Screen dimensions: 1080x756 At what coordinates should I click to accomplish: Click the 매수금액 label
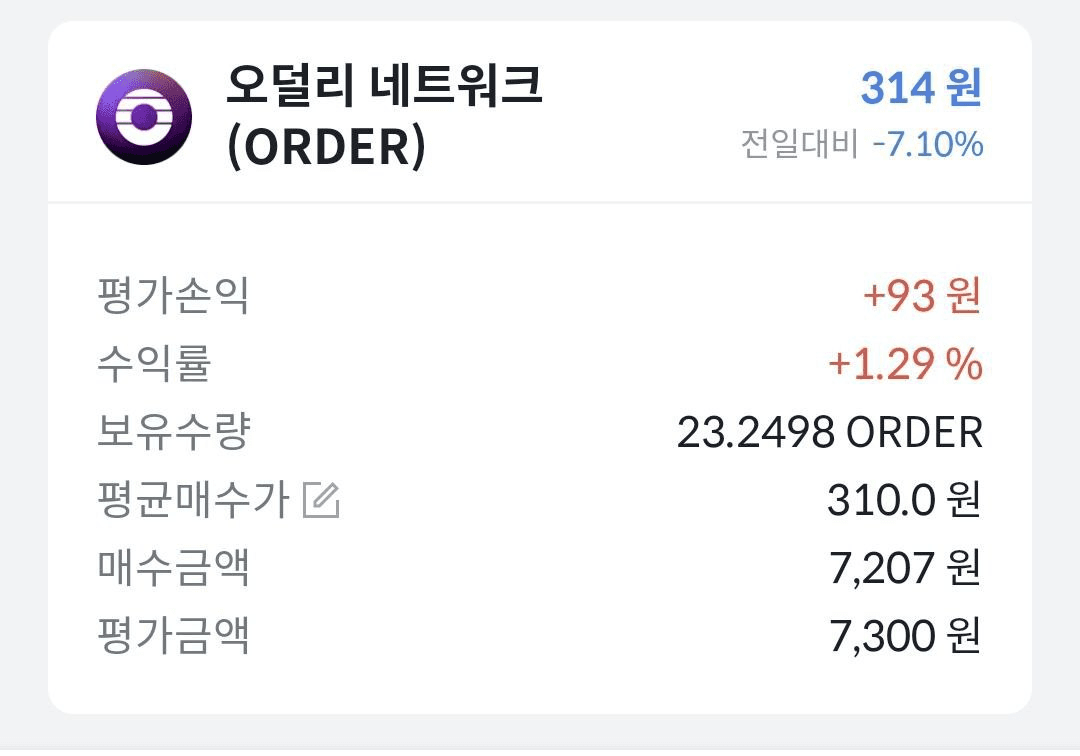click(x=173, y=567)
